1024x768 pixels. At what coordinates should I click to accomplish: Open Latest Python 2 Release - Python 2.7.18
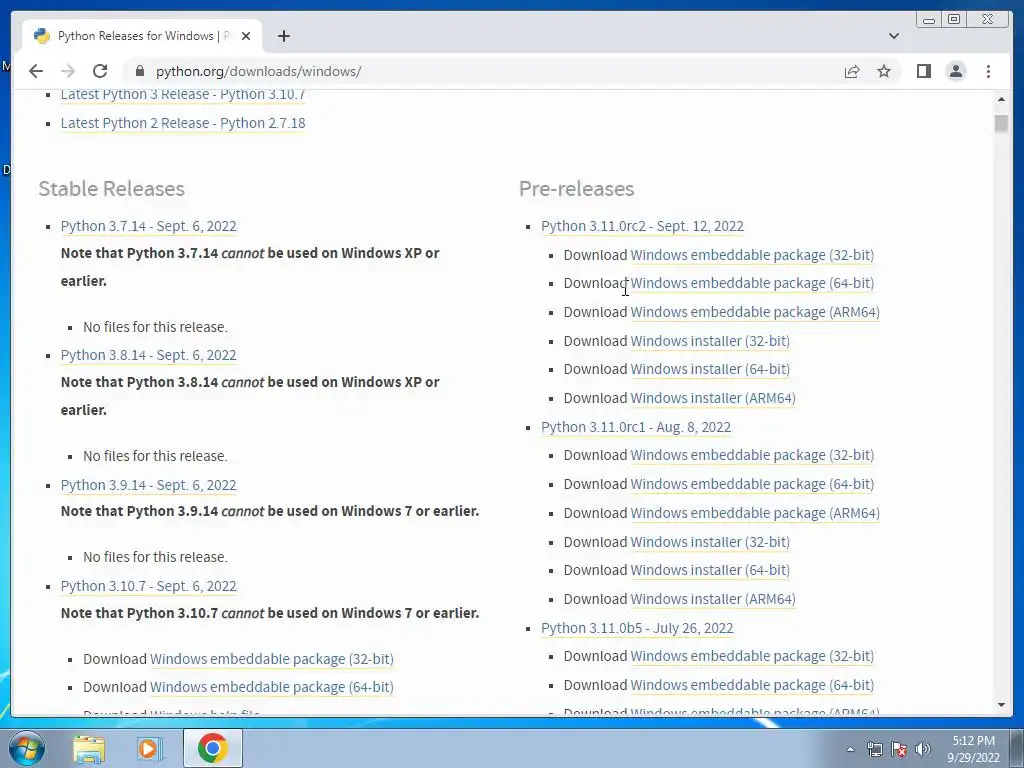(183, 123)
